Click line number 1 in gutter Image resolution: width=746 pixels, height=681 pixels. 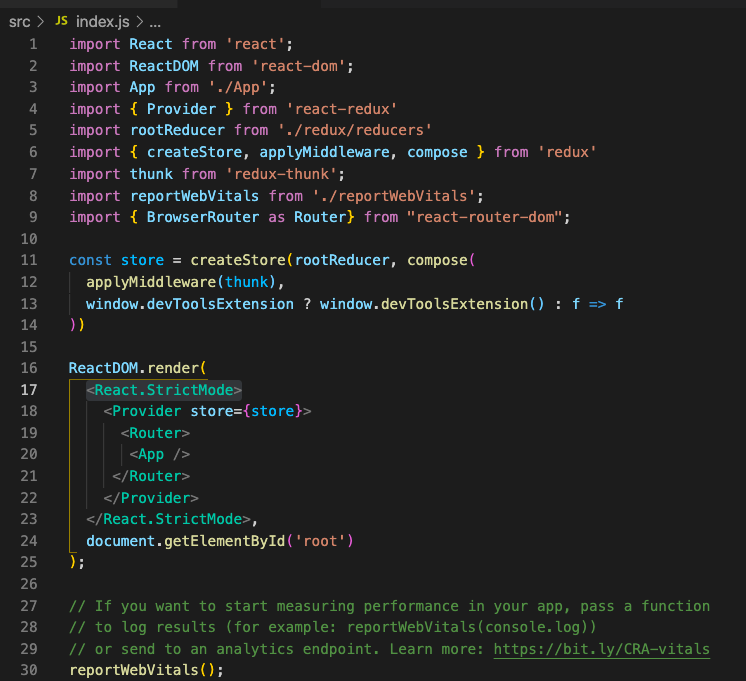(33, 44)
